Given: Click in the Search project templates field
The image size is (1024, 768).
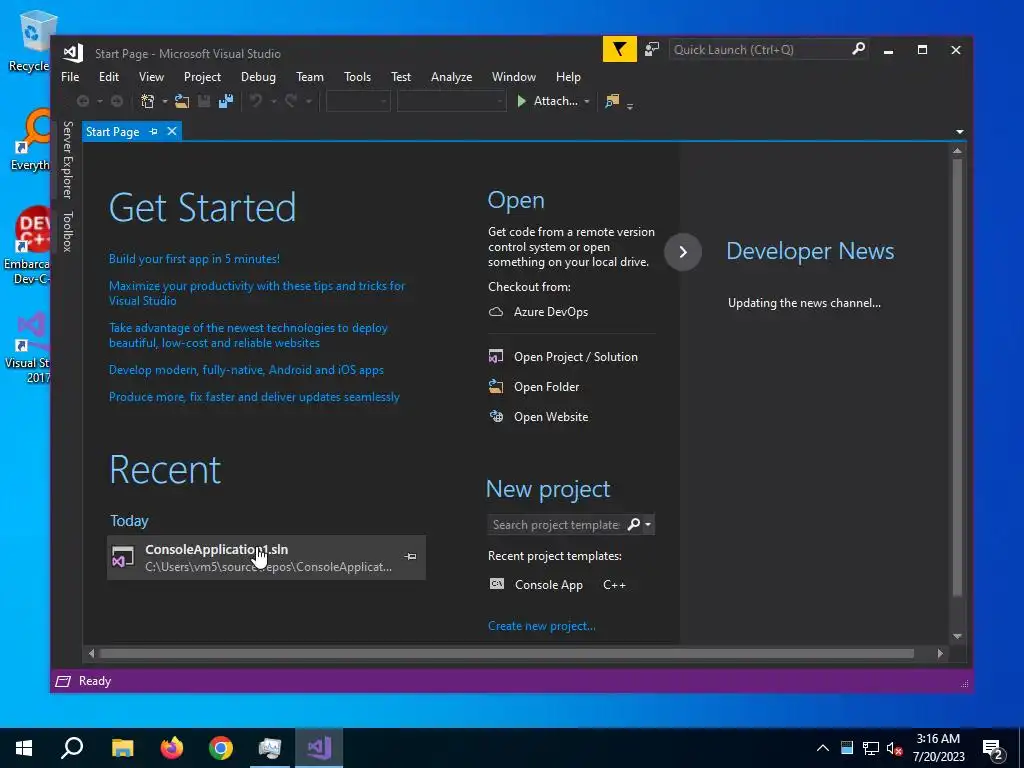Looking at the screenshot, I should [556, 524].
